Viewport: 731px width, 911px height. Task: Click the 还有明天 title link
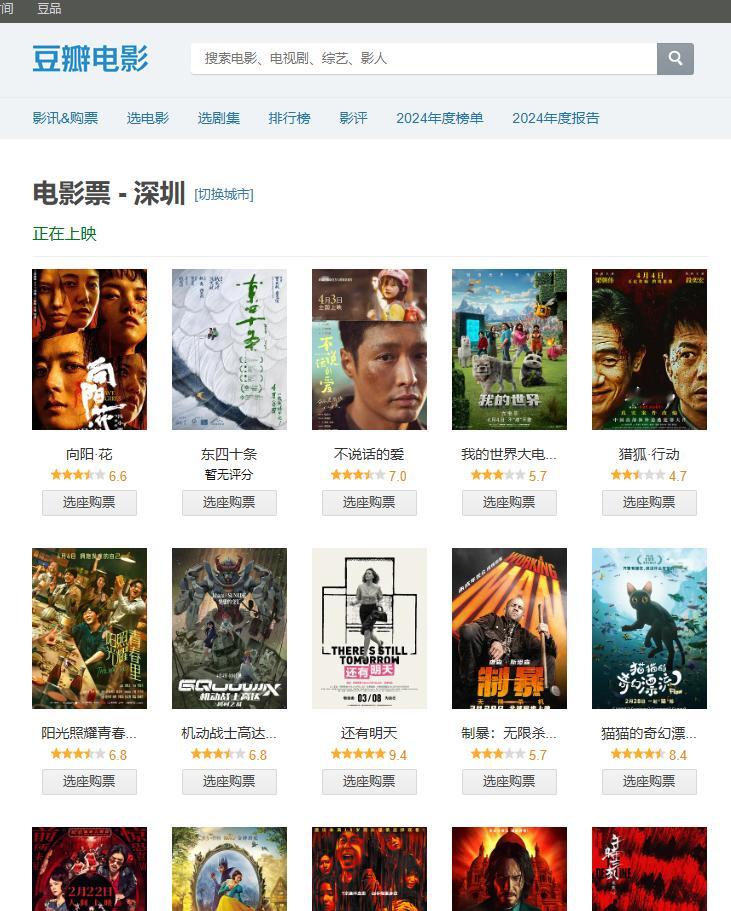coord(370,733)
